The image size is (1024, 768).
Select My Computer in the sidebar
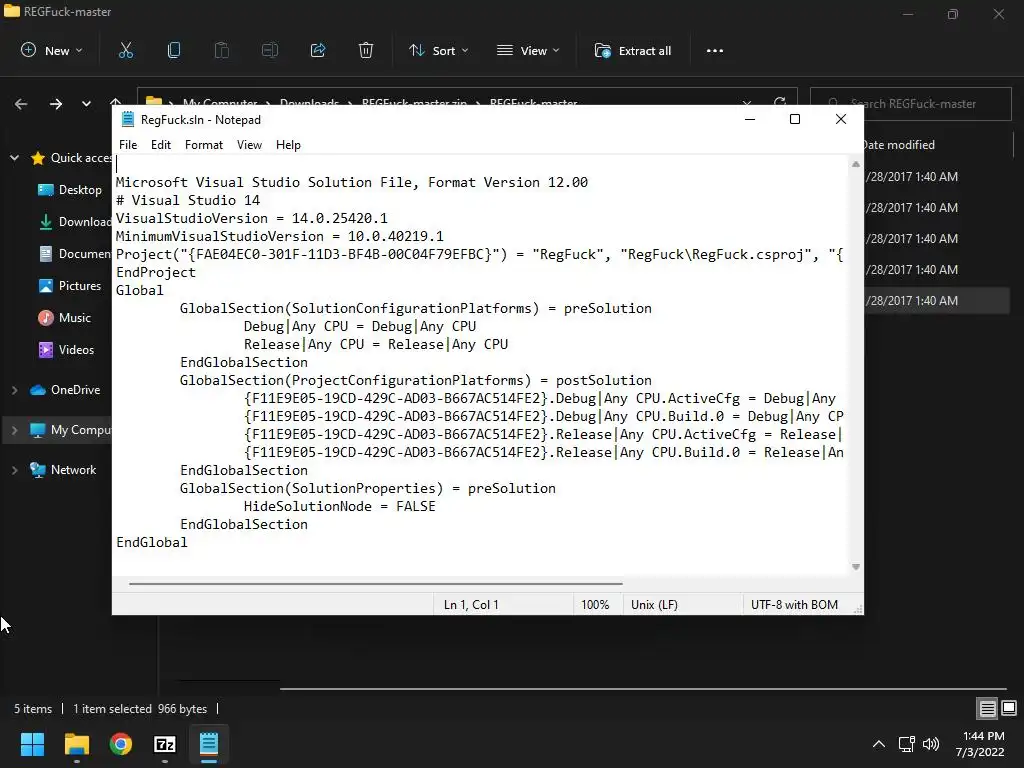tap(72, 430)
